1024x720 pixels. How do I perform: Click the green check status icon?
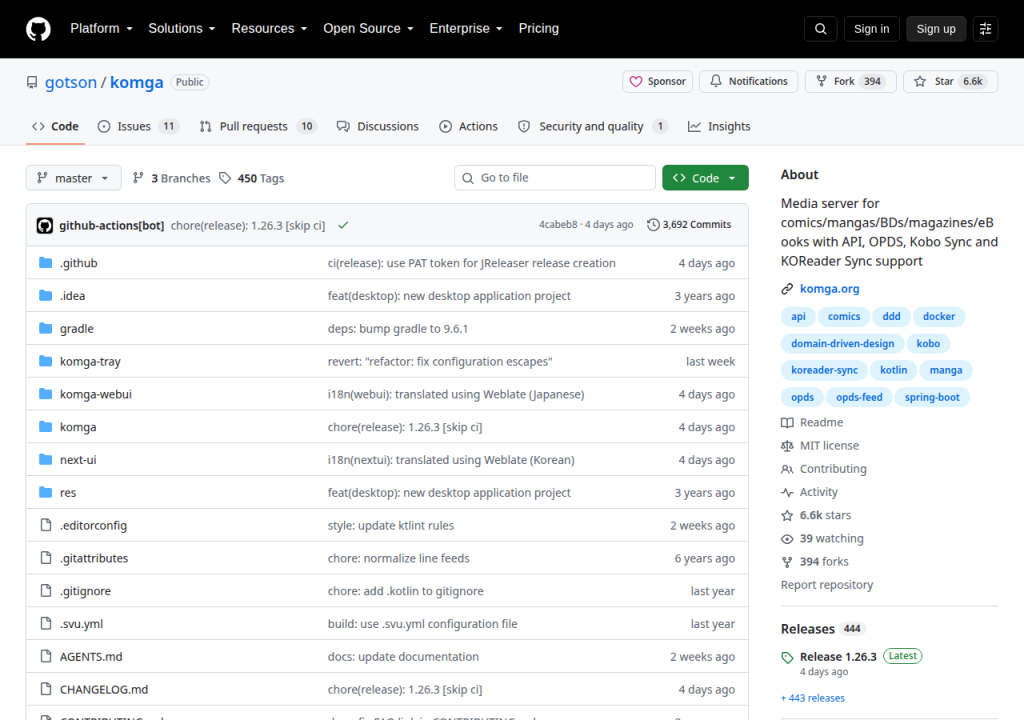[343, 225]
